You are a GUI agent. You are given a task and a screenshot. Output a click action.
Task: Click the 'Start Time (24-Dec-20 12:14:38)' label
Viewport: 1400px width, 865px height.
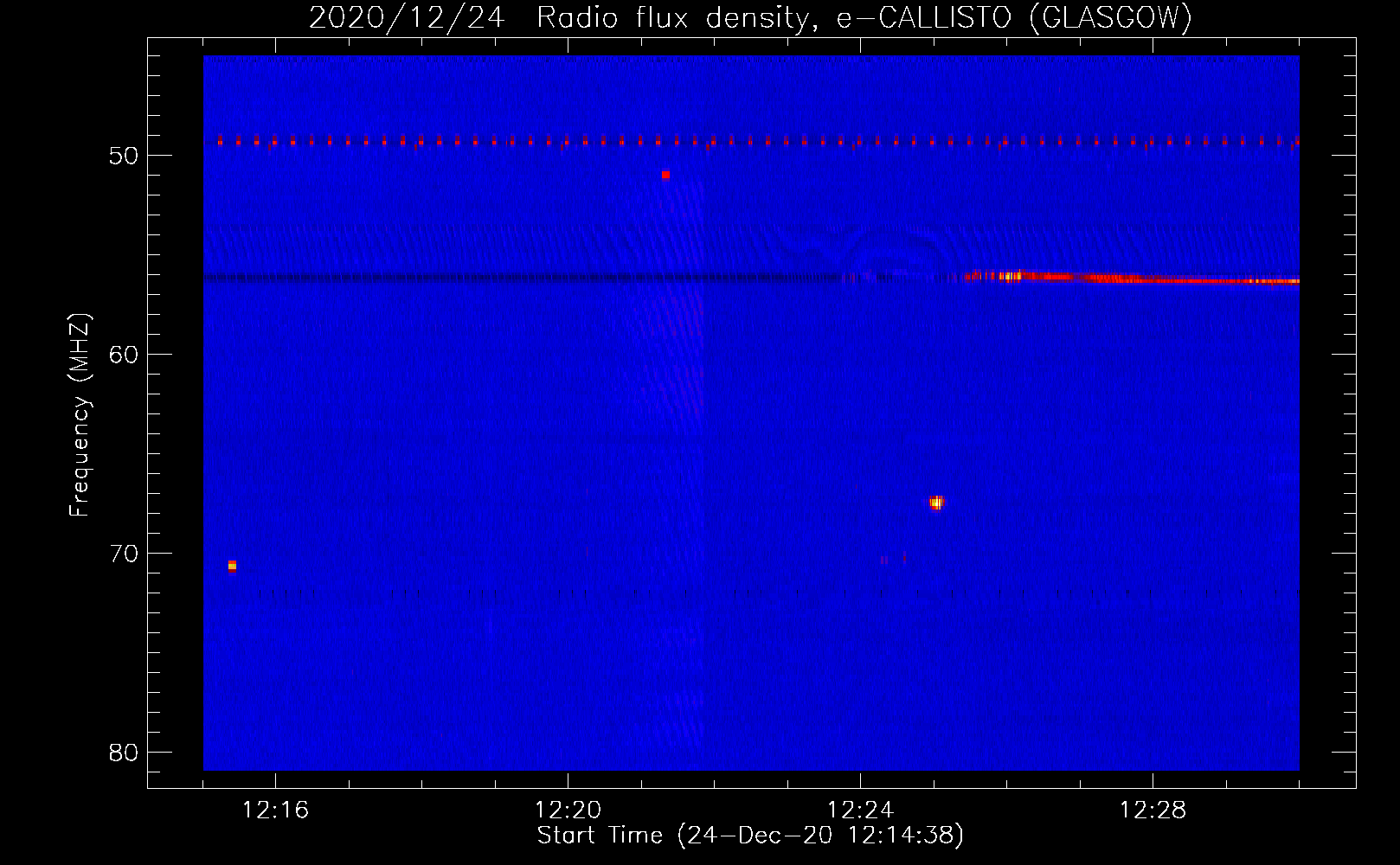pyautogui.click(x=750, y=836)
